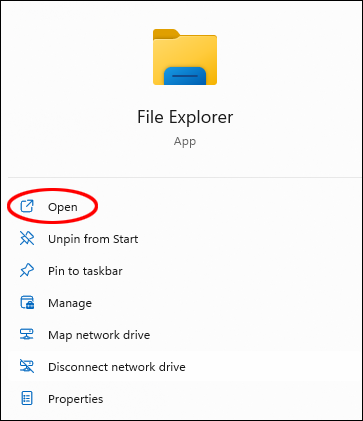Choose Pin to taskbar label
The width and height of the screenshot is (363, 421).
coord(85,271)
